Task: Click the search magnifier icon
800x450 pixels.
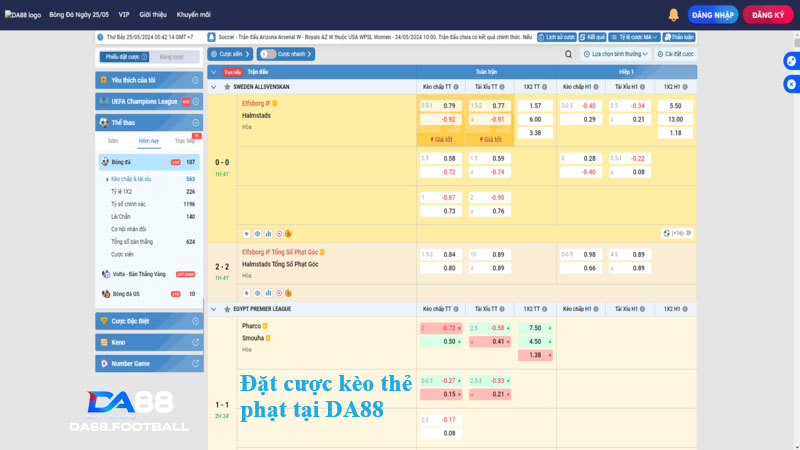Action: 569,54
